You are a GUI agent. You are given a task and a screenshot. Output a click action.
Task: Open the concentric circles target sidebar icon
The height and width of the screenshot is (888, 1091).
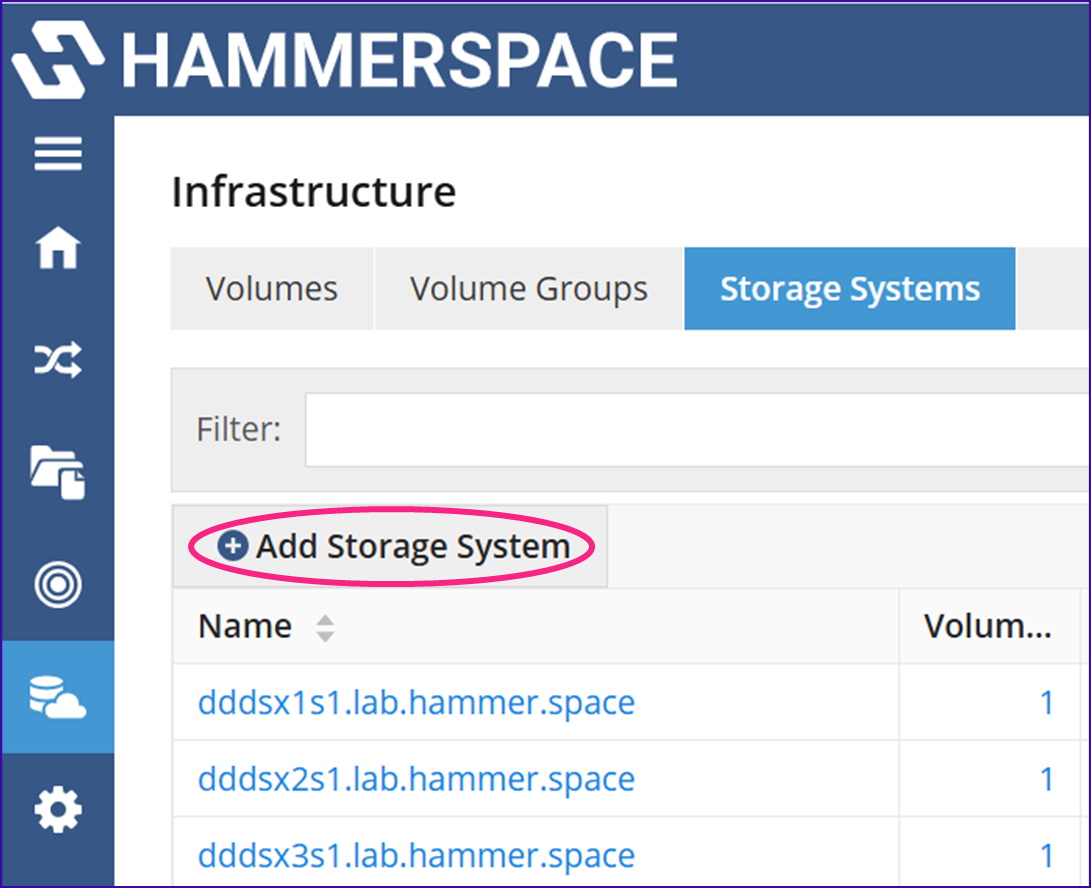tap(58, 585)
